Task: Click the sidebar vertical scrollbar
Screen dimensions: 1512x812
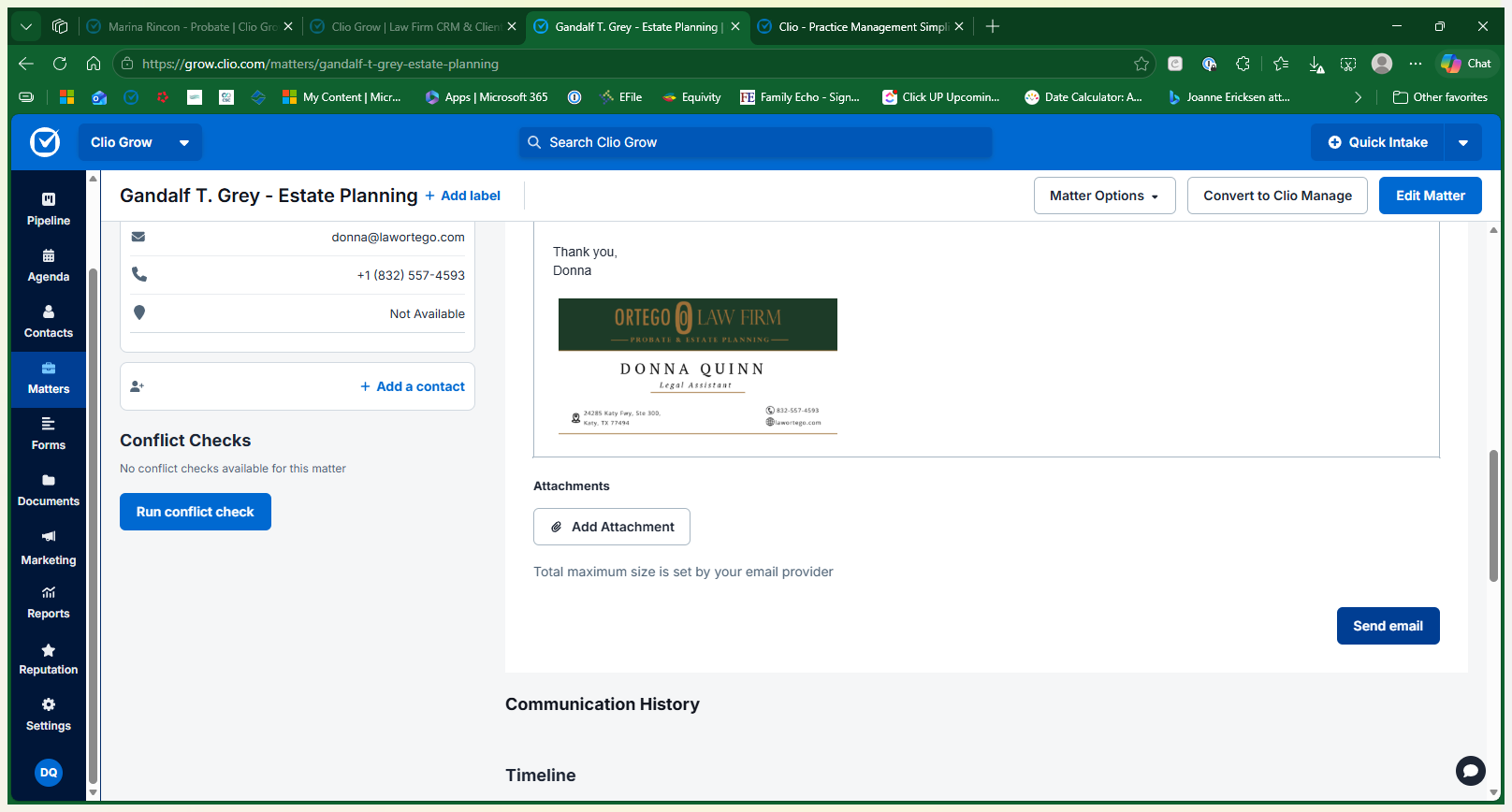Action: pos(93,524)
